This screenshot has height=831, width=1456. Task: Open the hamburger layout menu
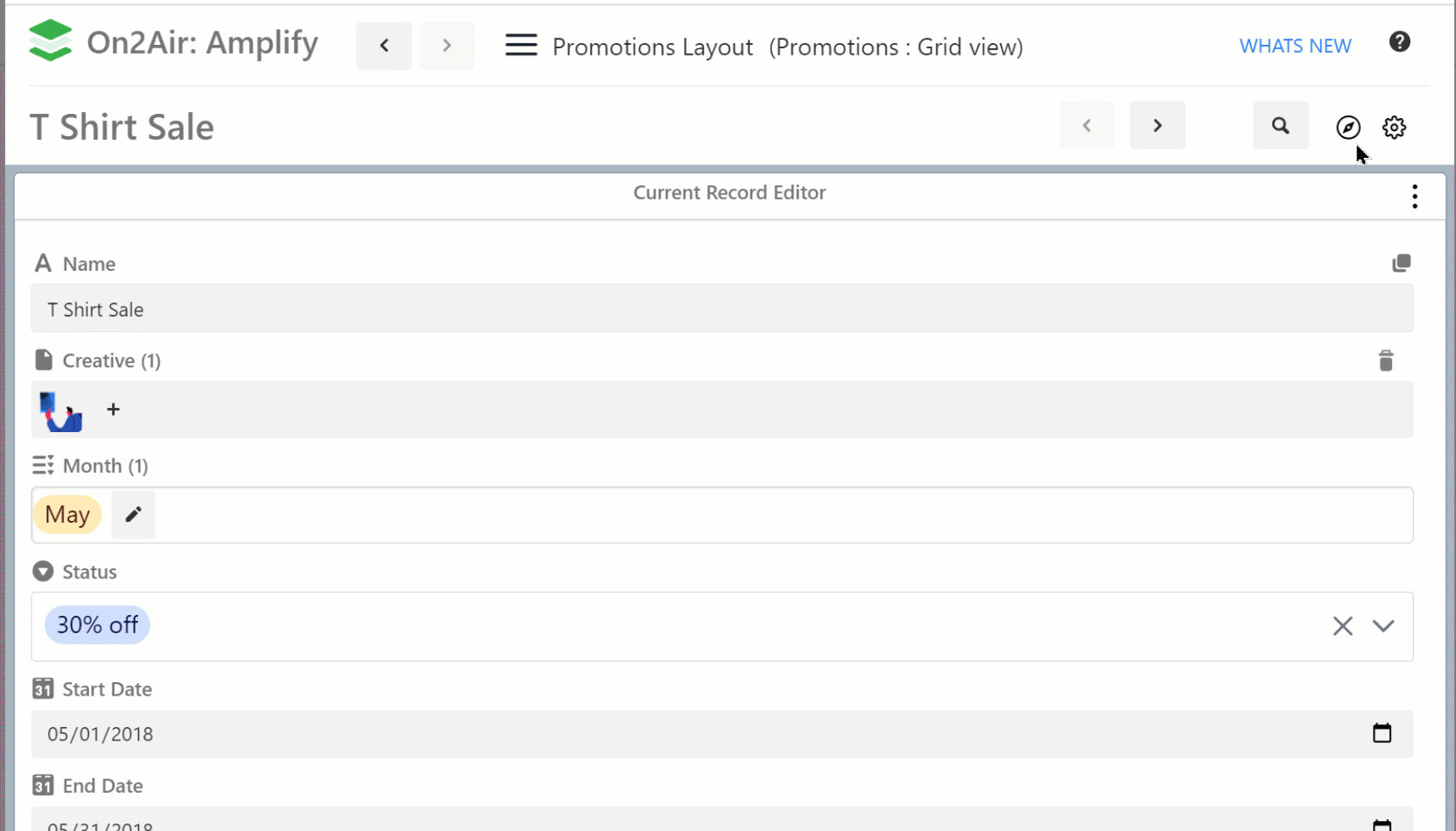[x=521, y=46]
